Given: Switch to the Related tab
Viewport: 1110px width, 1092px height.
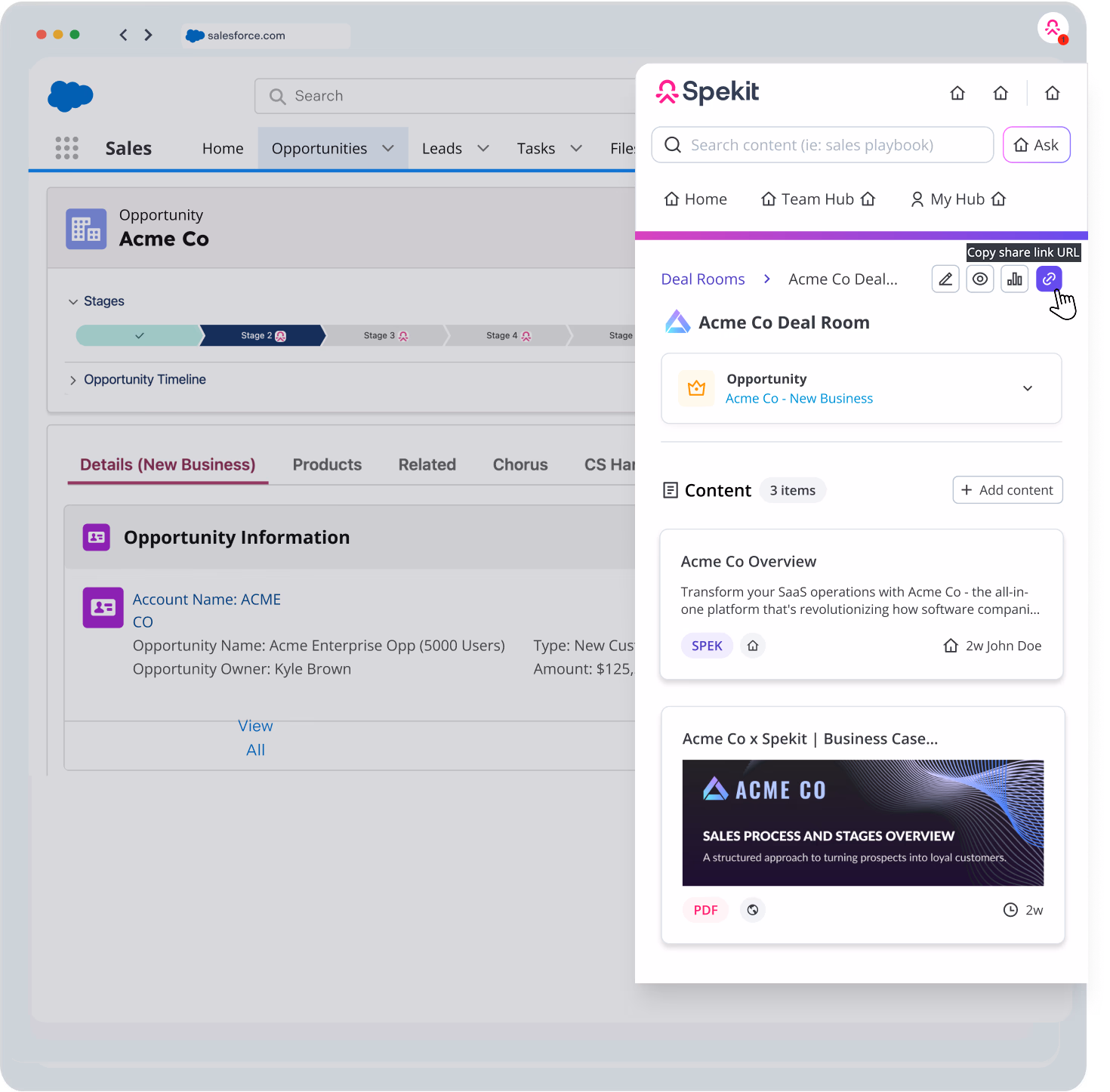Looking at the screenshot, I should [x=427, y=464].
